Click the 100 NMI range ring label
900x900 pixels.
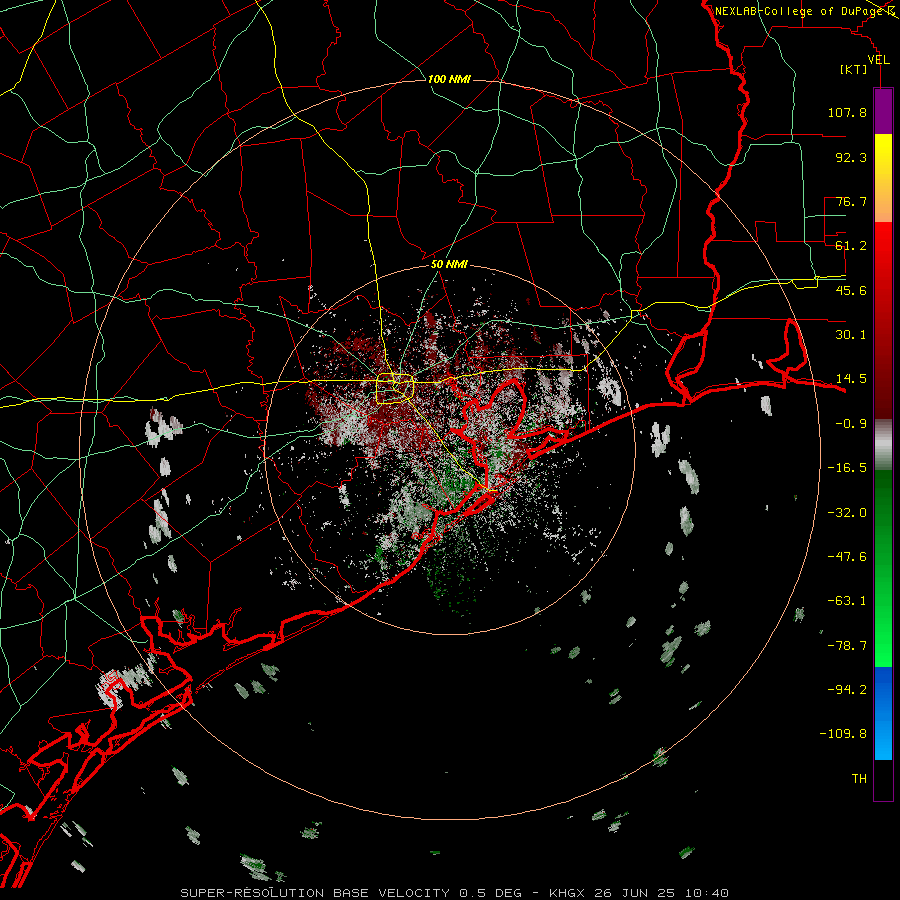[x=449, y=79]
